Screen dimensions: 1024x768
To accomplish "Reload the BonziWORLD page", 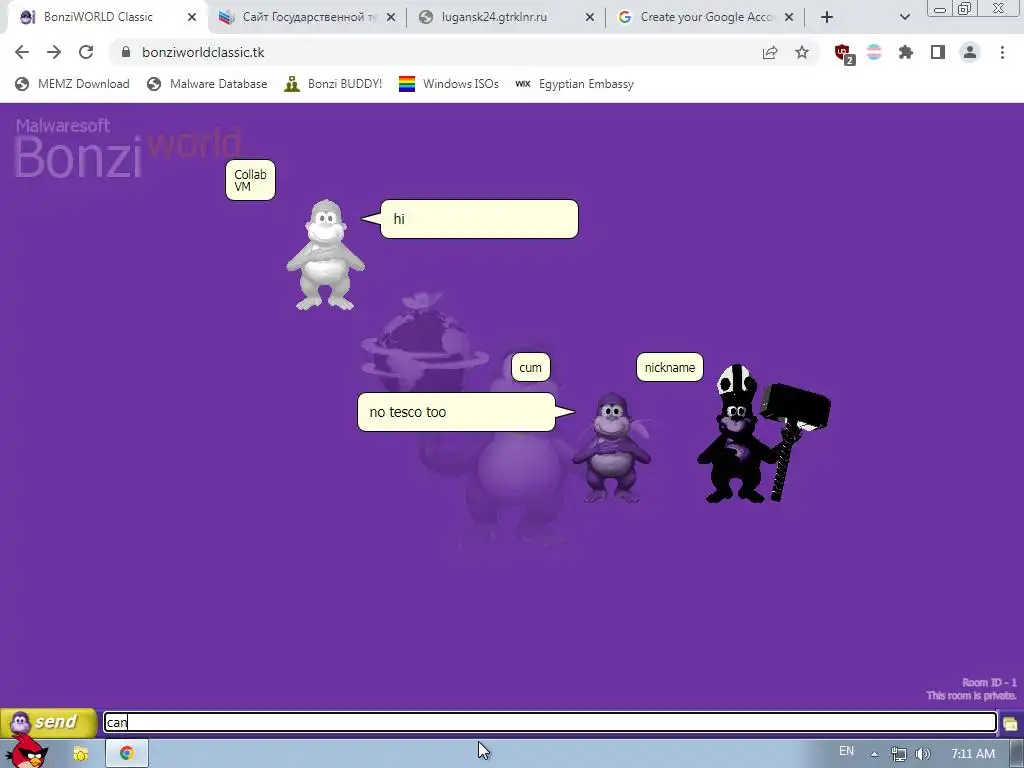I will click(x=86, y=52).
